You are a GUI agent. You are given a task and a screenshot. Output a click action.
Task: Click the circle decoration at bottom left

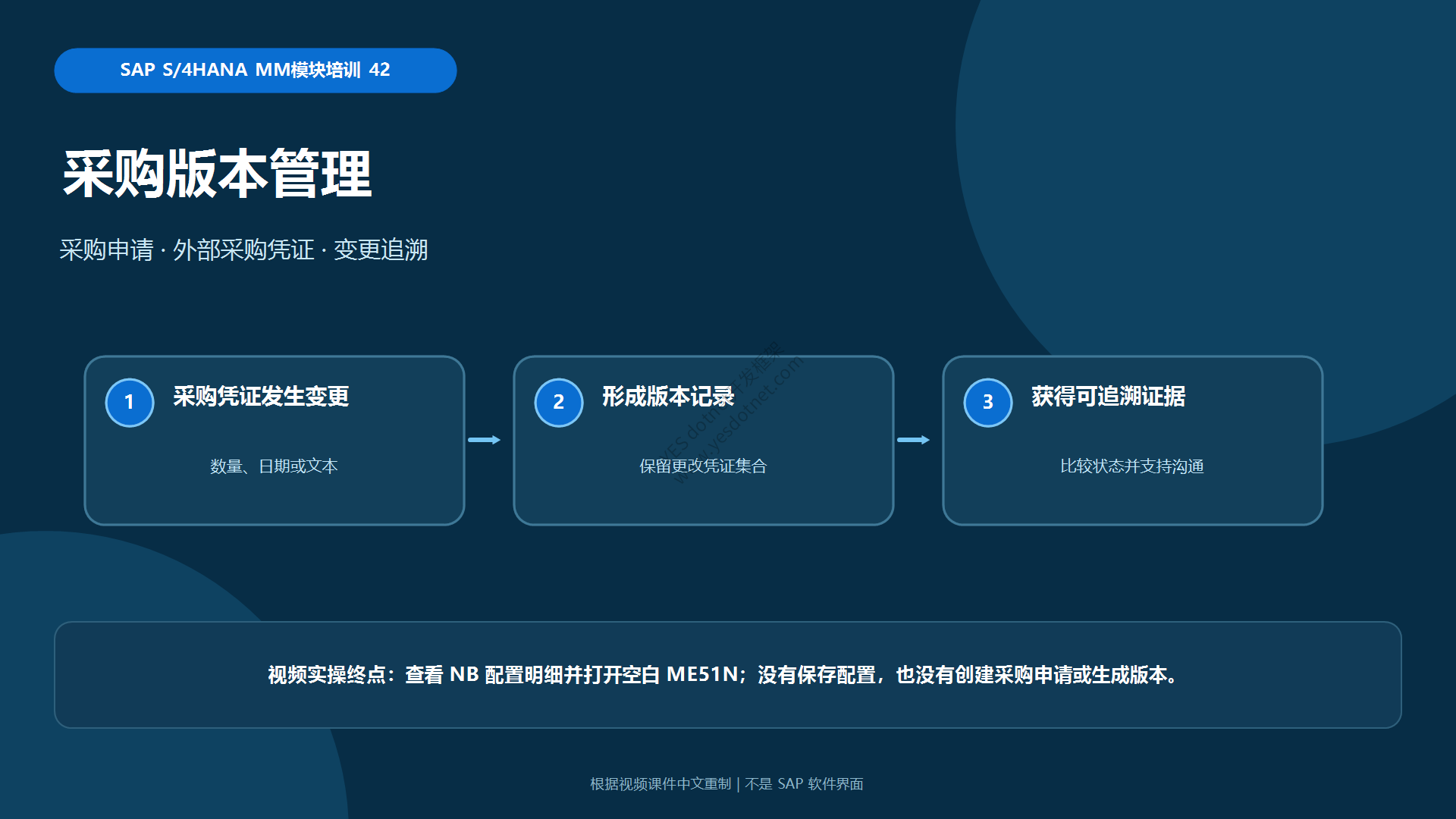[x=152, y=682]
